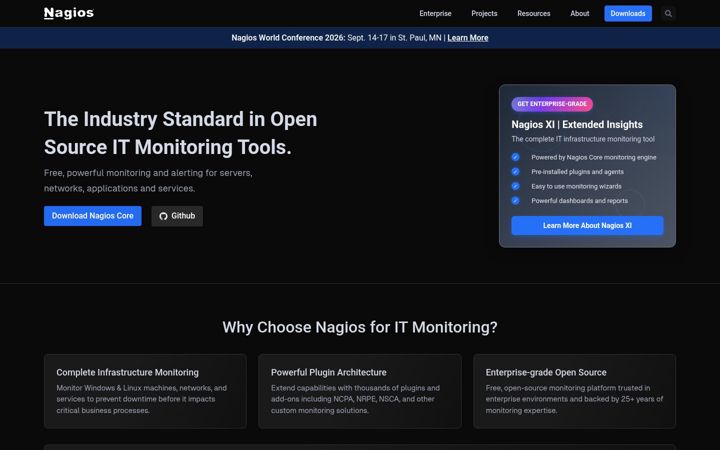The width and height of the screenshot is (720, 450).
Task: Open the Github button
Action: click(x=177, y=216)
